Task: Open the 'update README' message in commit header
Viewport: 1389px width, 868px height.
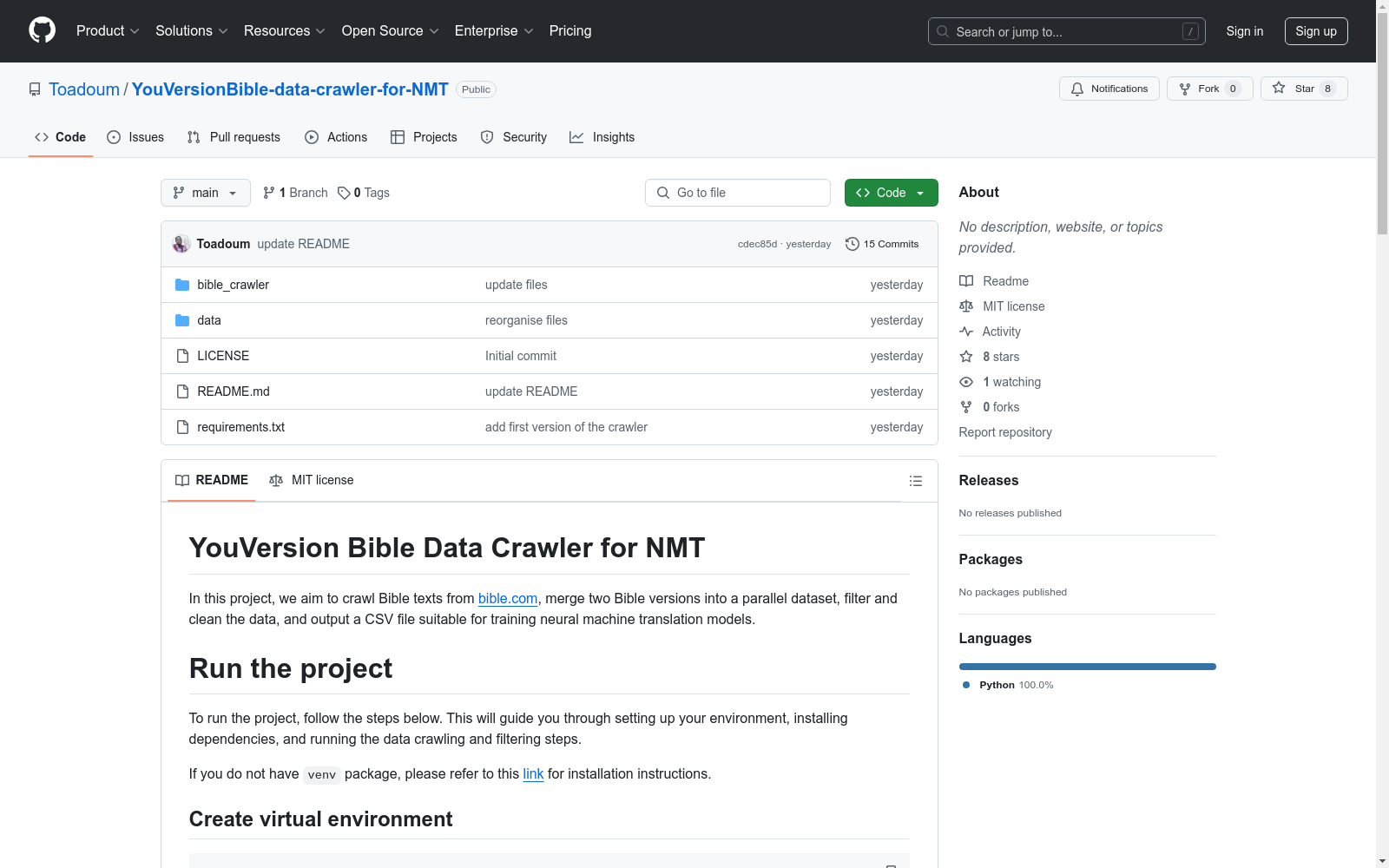Action: 304,244
